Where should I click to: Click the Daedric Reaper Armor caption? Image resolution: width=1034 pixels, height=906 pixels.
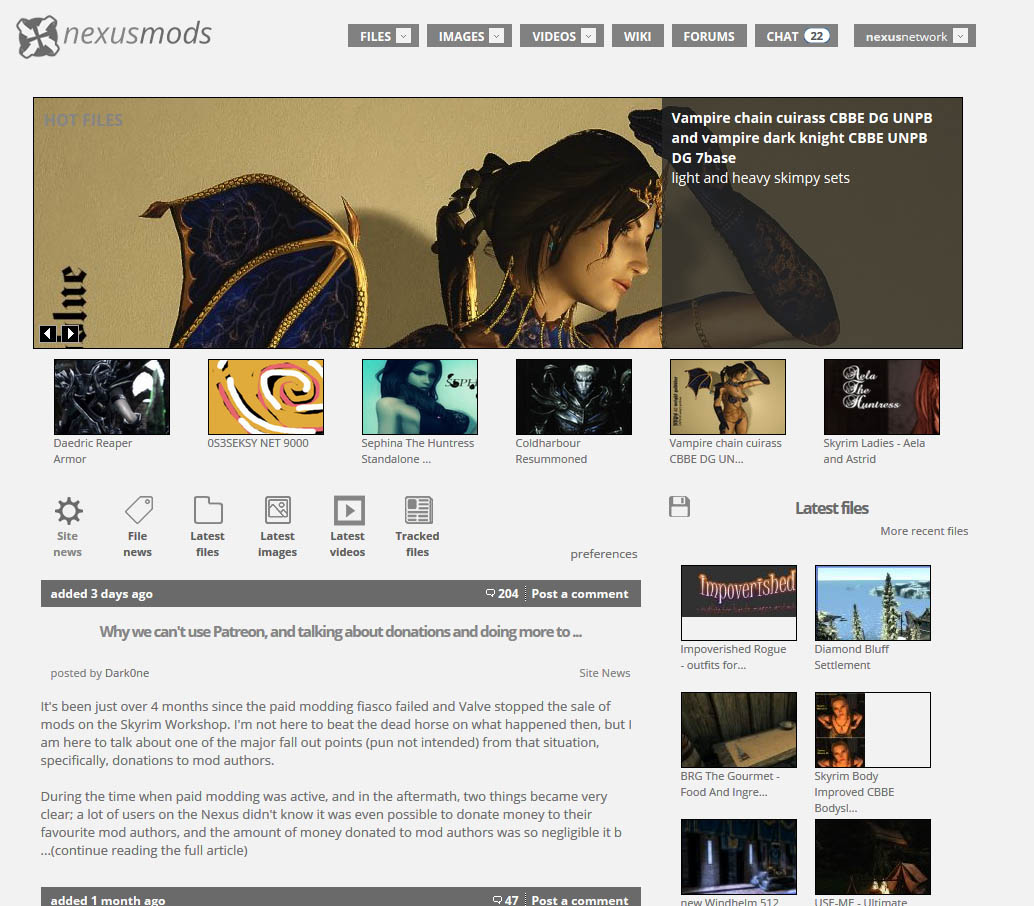92,451
